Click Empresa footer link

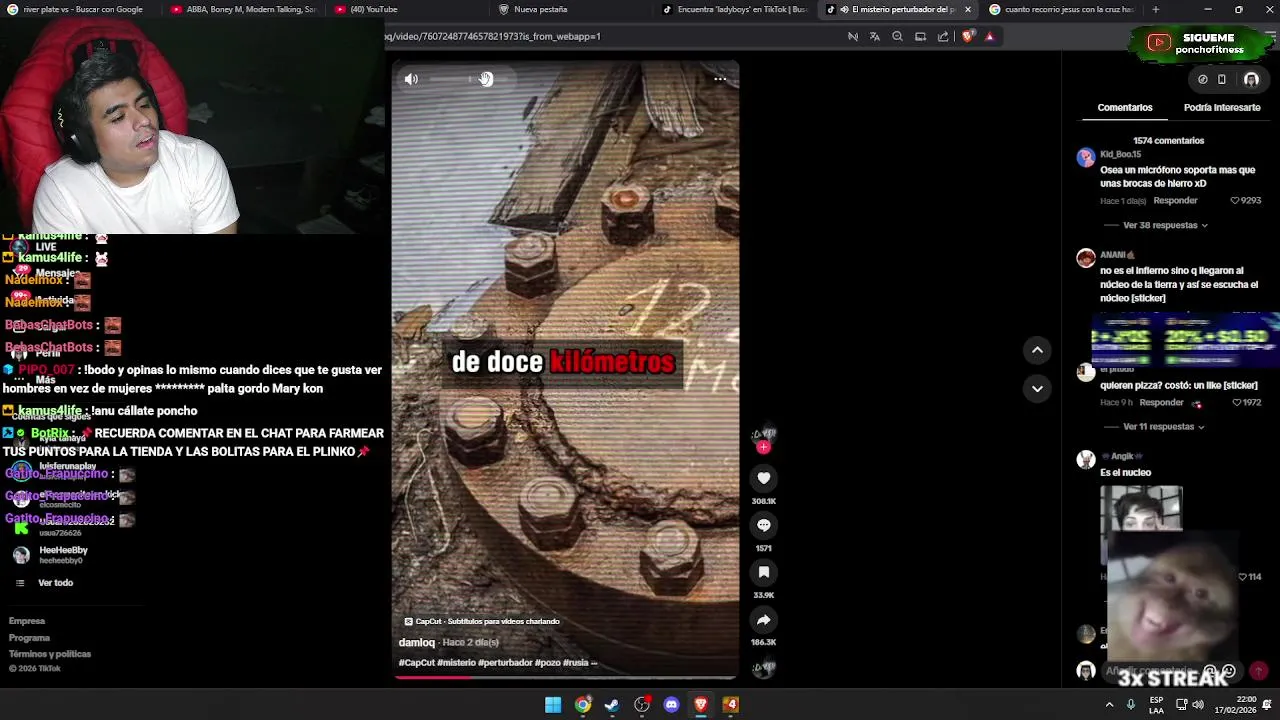(x=27, y=621)
